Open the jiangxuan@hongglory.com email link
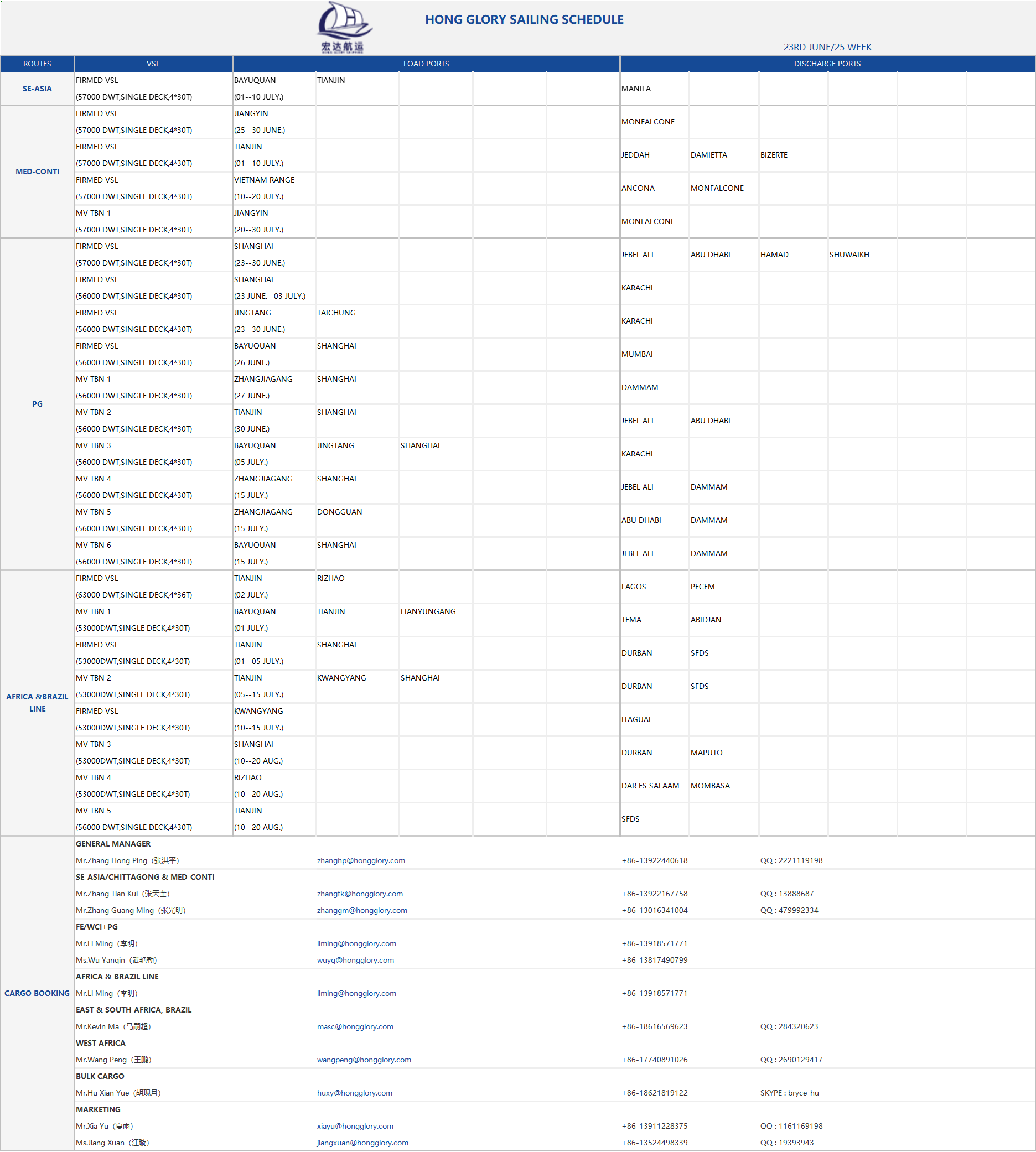The width and height of the screenshot is (1036, 1152). [x=362, y=1143]
